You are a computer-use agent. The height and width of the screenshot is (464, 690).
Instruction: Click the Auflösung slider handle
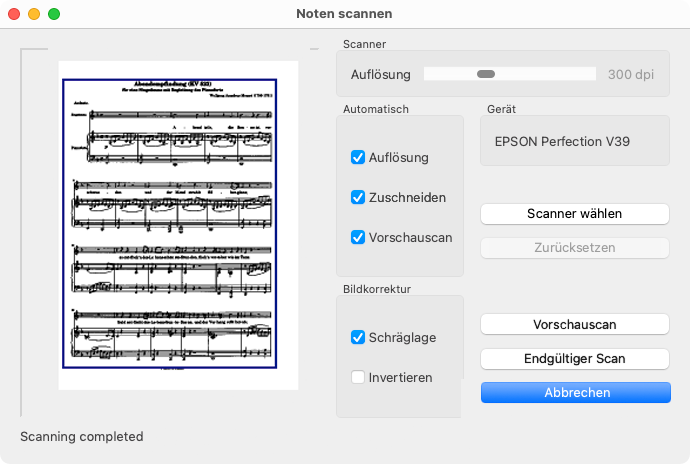[486, 74]
